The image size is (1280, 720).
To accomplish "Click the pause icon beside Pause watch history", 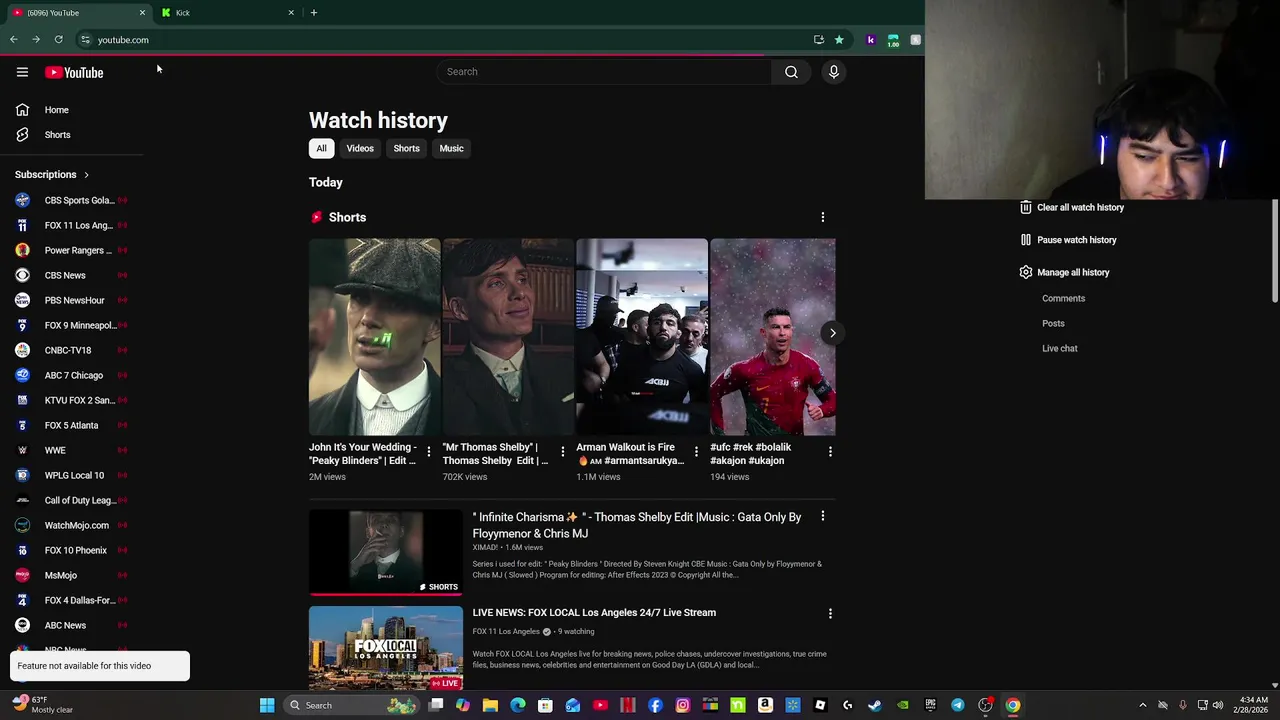I will 1025,240.
